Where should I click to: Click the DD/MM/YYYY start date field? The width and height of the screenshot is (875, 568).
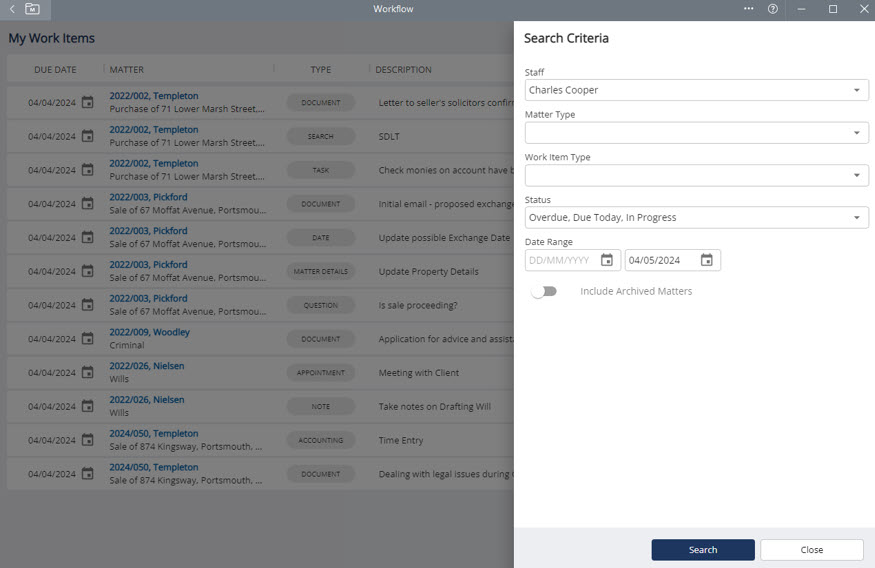pyautogui.click(x=560, y=260)
